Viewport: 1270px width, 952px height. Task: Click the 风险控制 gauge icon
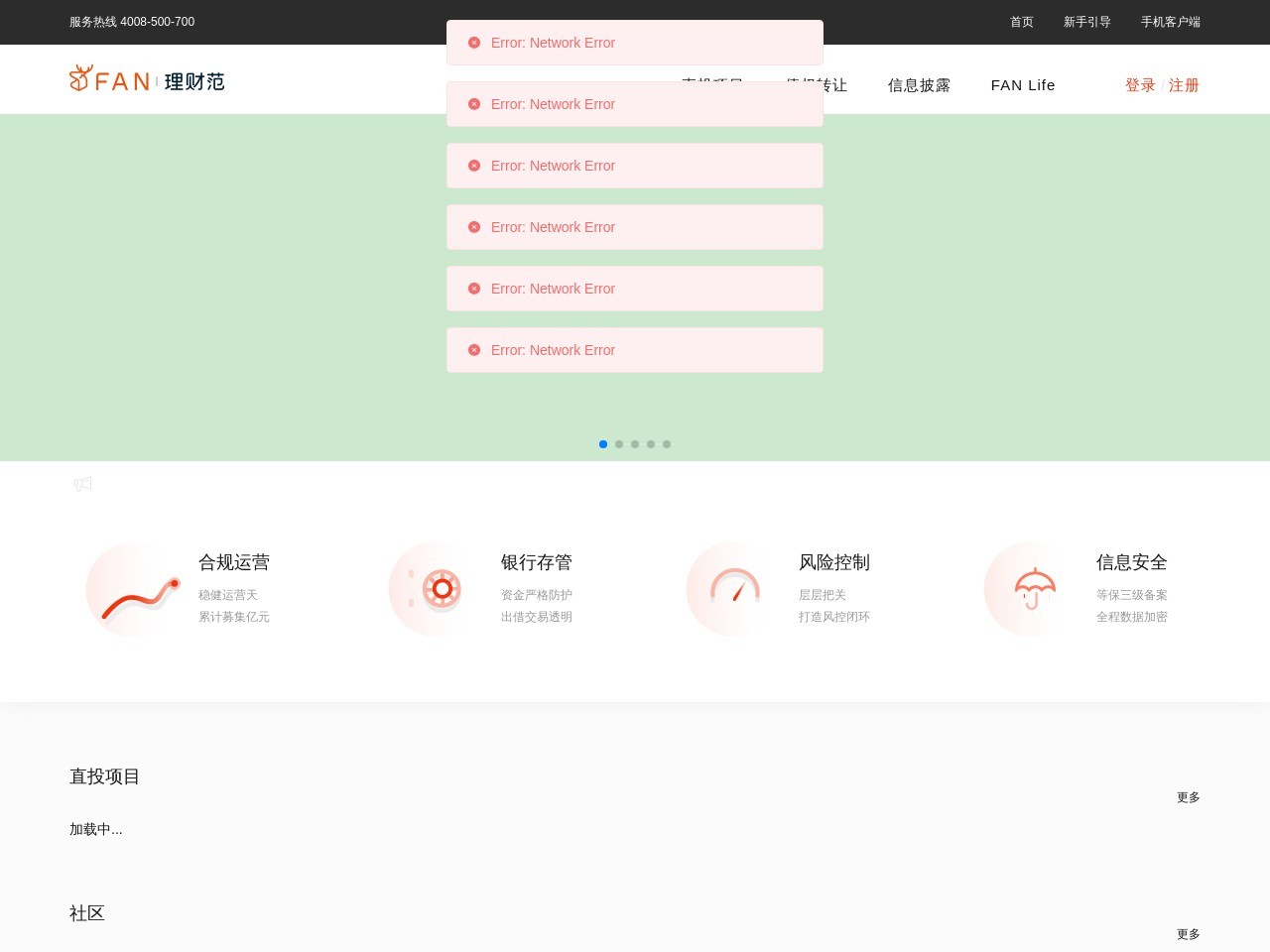click(x=735, y=588)
